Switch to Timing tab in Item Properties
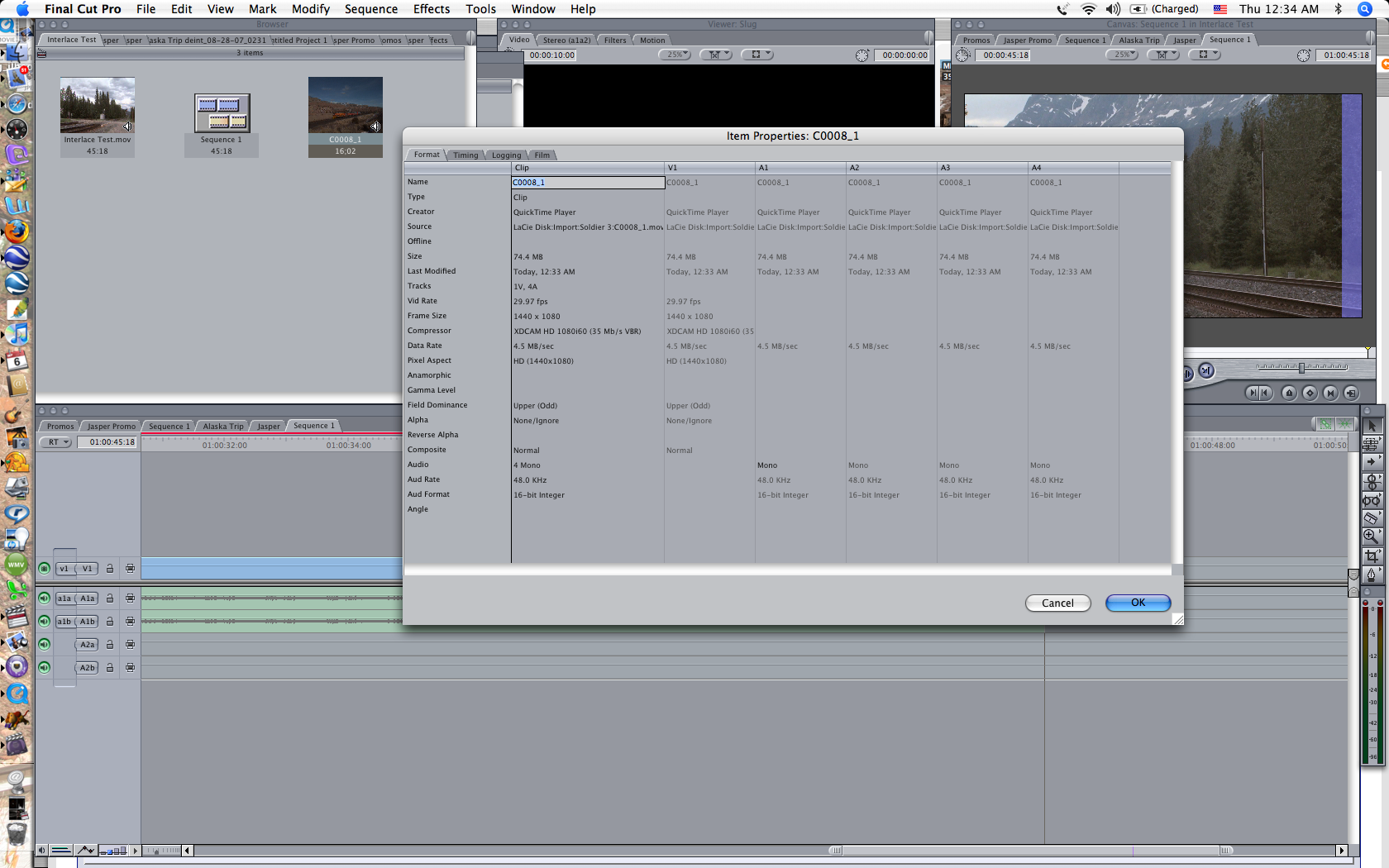Screen dimensions: 1389x868 coord(465,155)
